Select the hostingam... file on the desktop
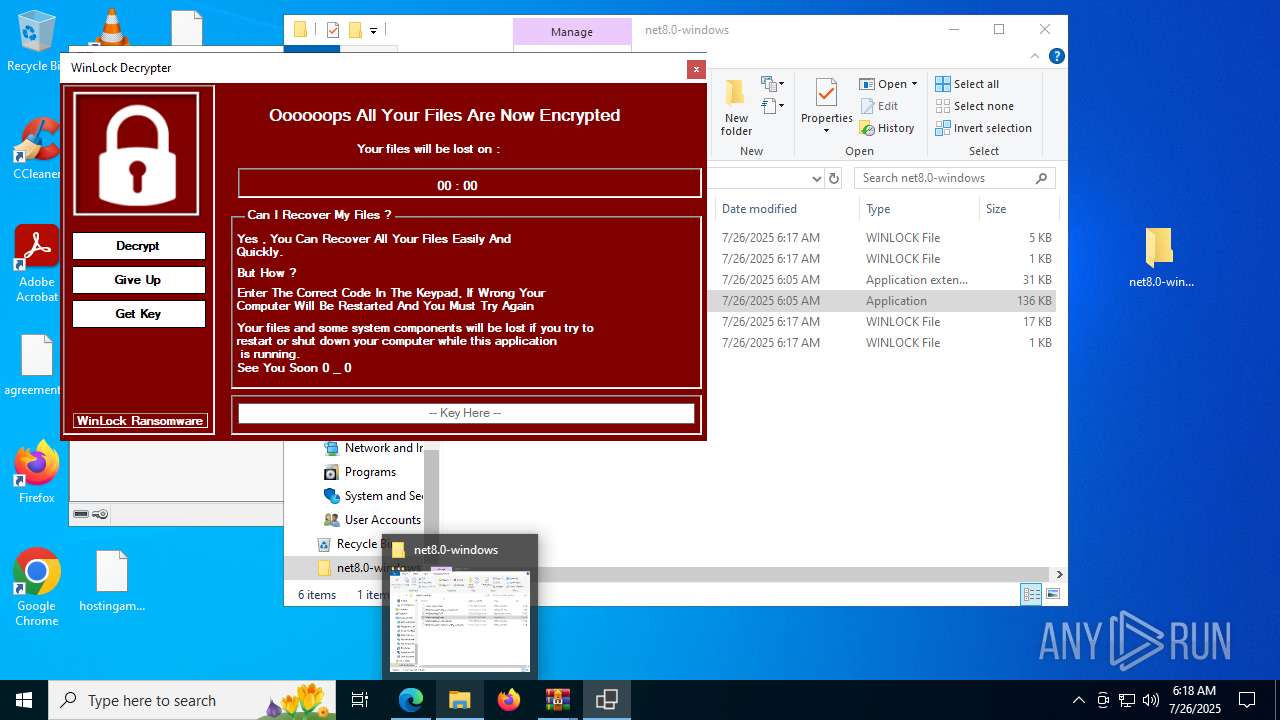 click(112, 581)
